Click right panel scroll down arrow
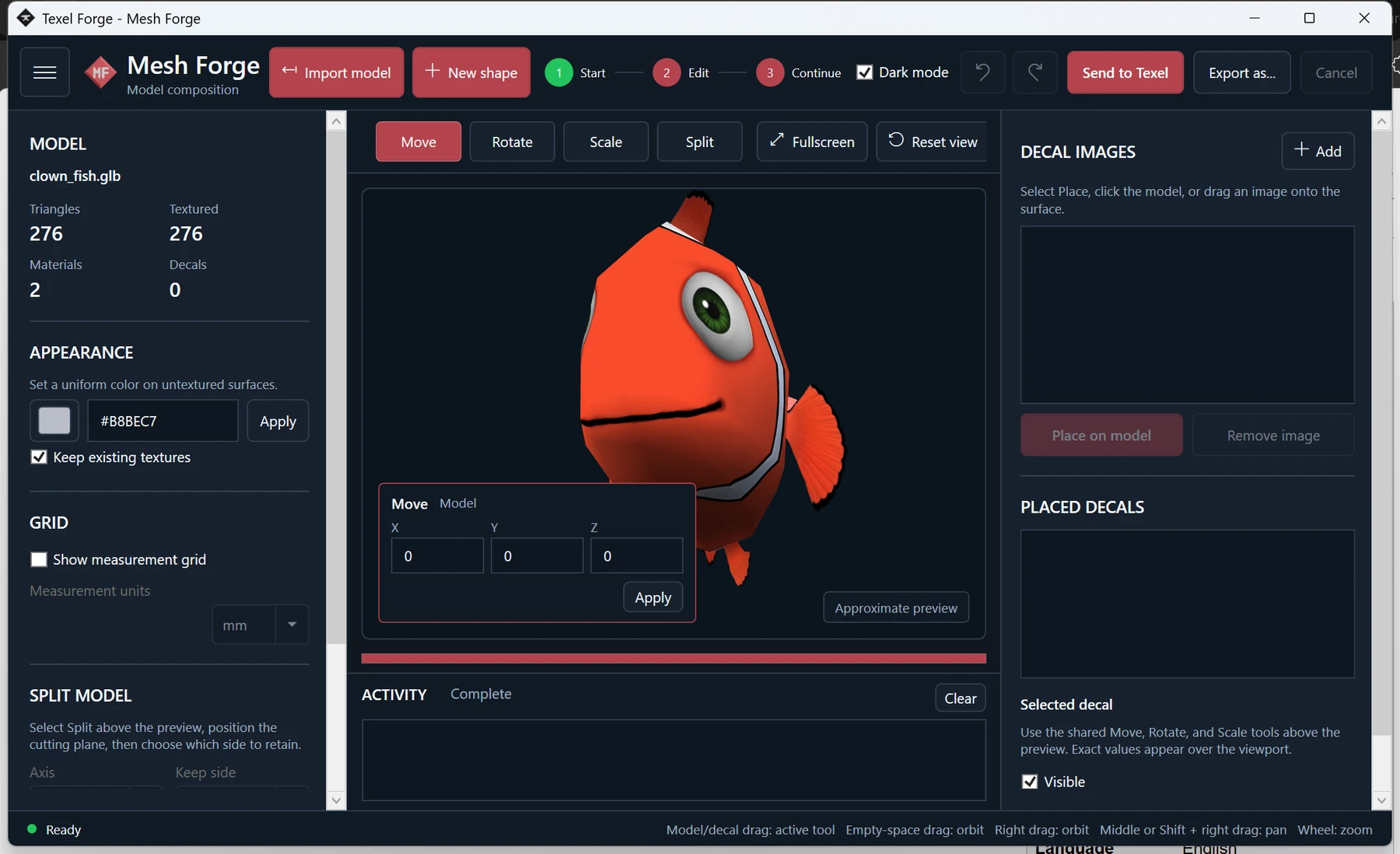Viewport: 1400px width, 854px height. (x=1381, y=800)
